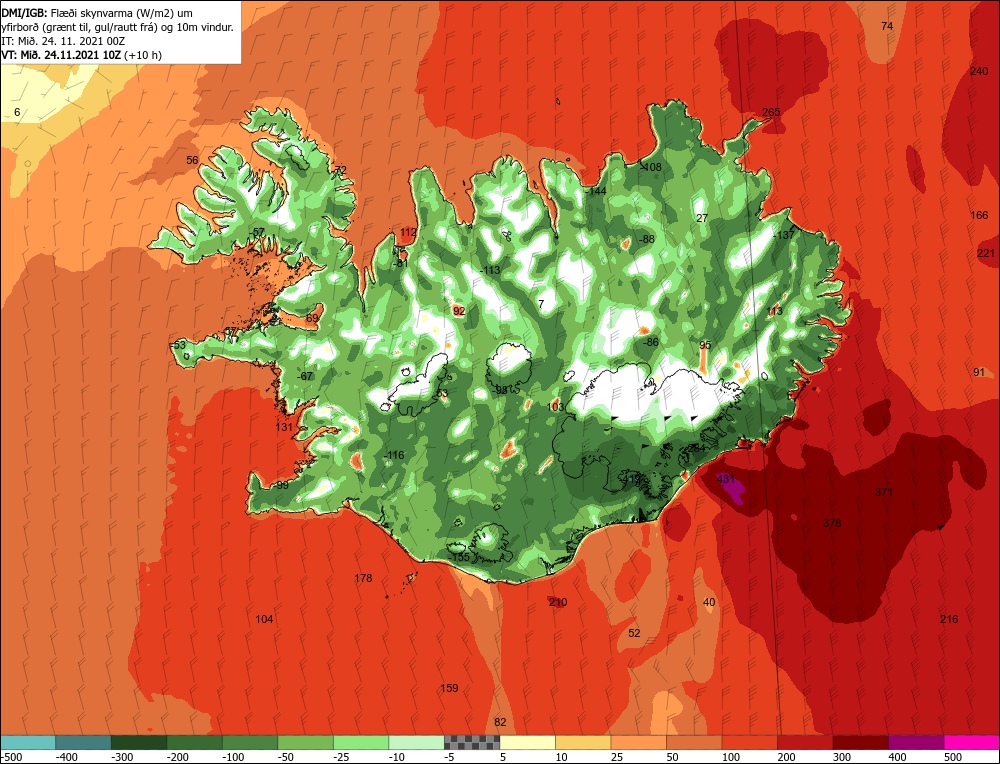Click the value '210' off the south coast
This screenshot has width=1000, height=764.
558,602
